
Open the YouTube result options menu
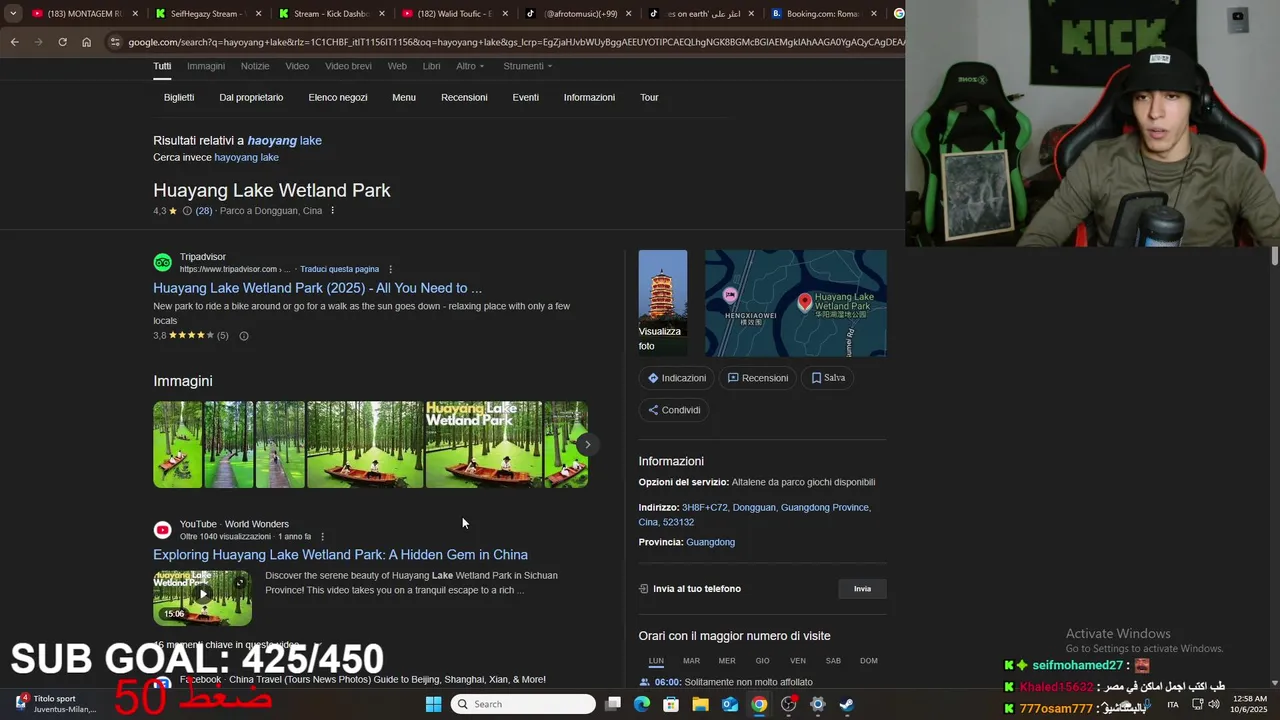[322, 537]
